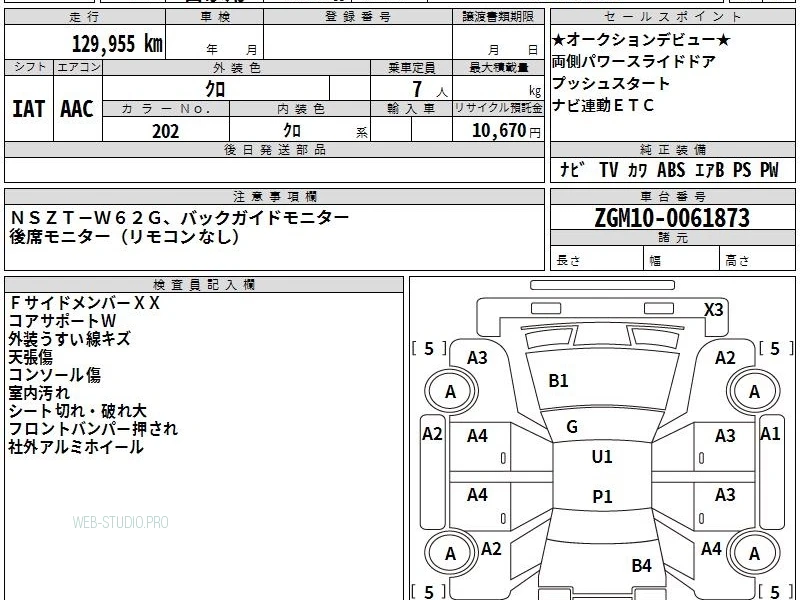800x600 pixels.
Task: Click the B4 mark on rear hatch
Action: click(x=641, y=565)
